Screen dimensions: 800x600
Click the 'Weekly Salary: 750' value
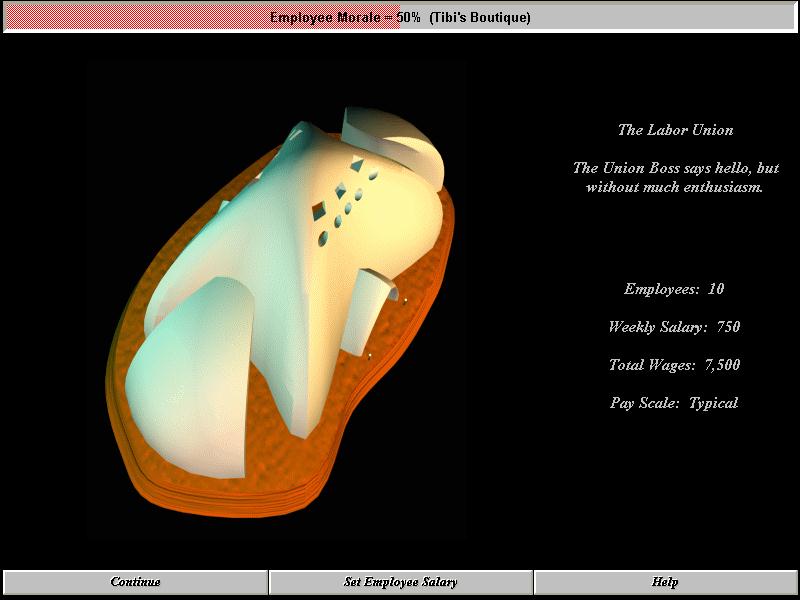(x=674, y=327)
